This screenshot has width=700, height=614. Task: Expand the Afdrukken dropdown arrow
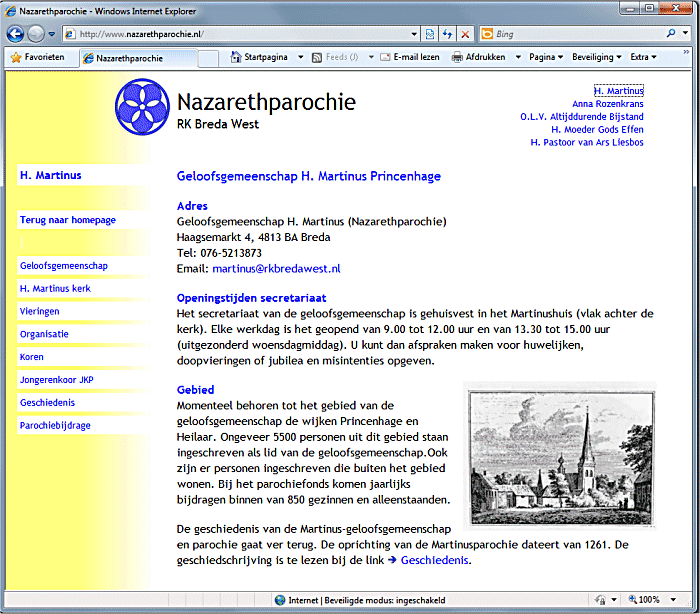(x=518, y=57)
